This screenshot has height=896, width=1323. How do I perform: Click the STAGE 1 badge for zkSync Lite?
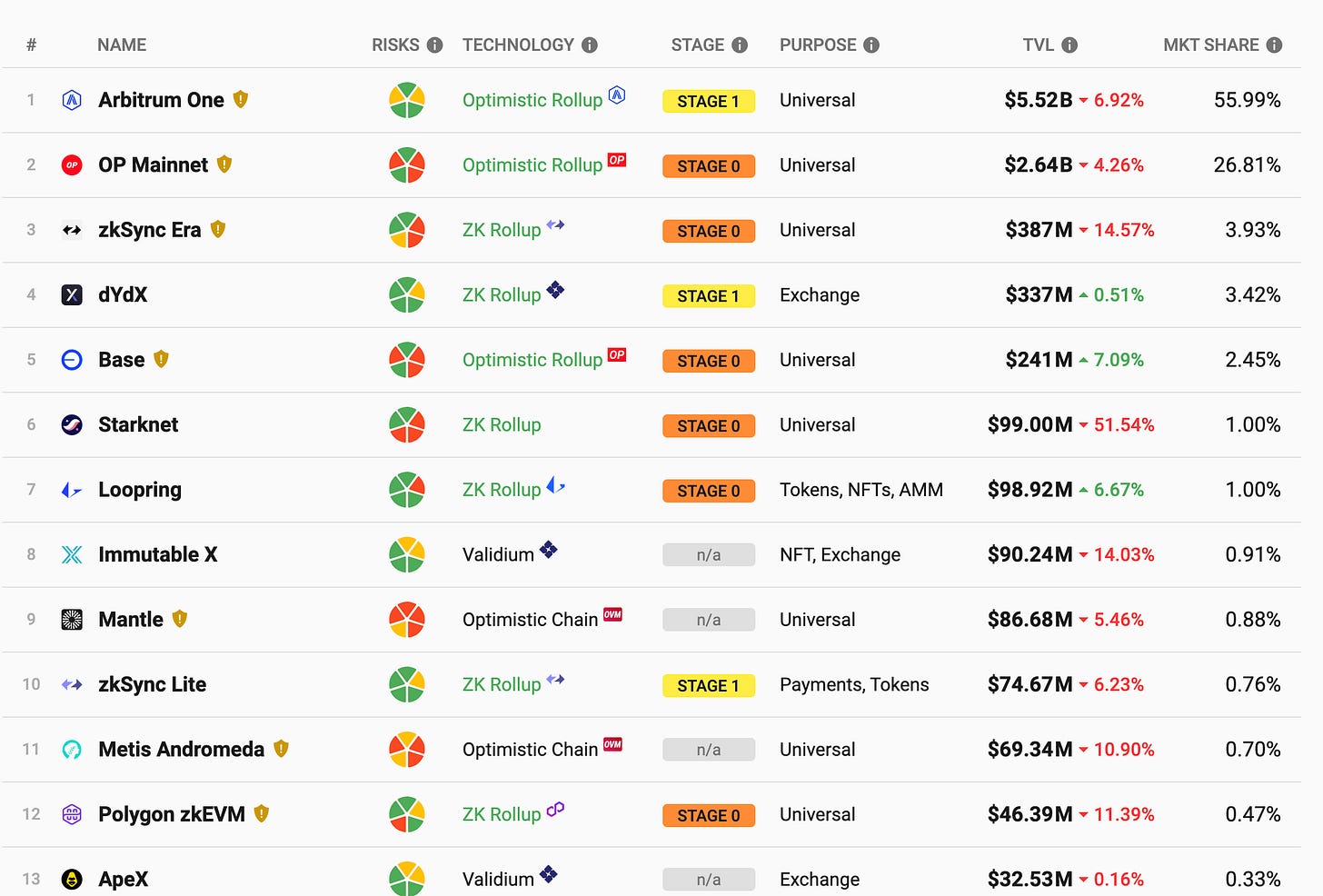(709, 685)
